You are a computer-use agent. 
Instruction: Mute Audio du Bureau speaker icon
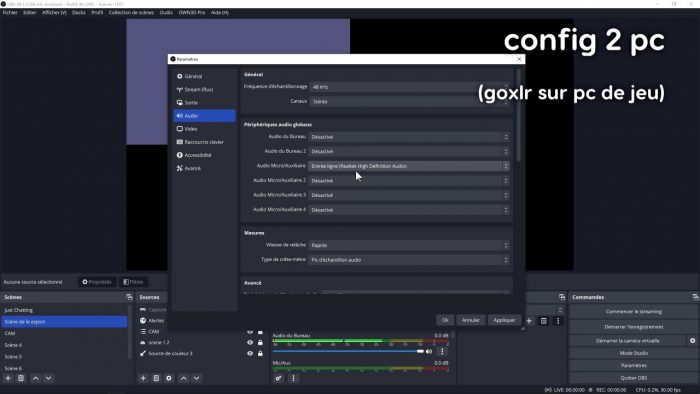point(429,352)
